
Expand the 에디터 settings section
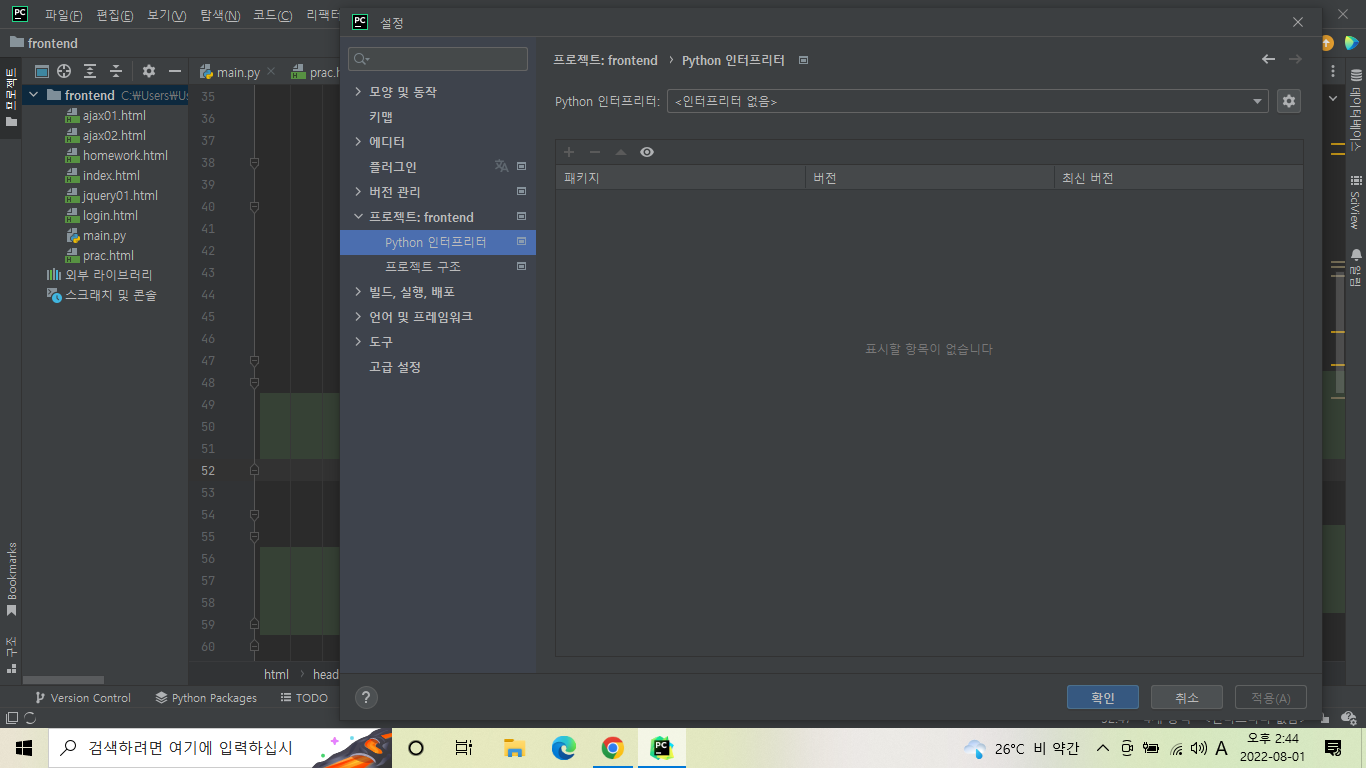[x=359, y=142]
